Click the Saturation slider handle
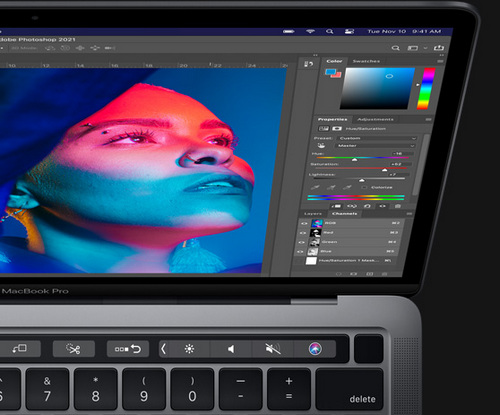500x415 pixels. pos(384,170)
